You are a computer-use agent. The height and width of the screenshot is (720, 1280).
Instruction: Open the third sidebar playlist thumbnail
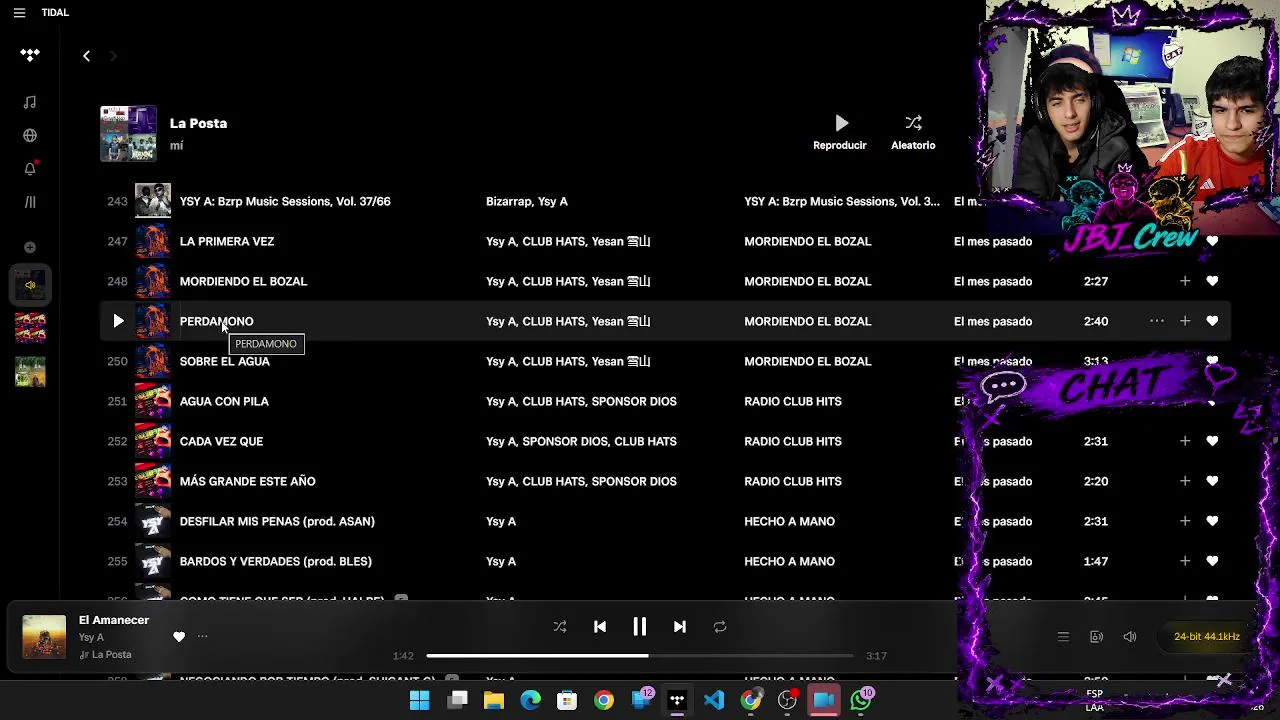click(x=30, y=371)
